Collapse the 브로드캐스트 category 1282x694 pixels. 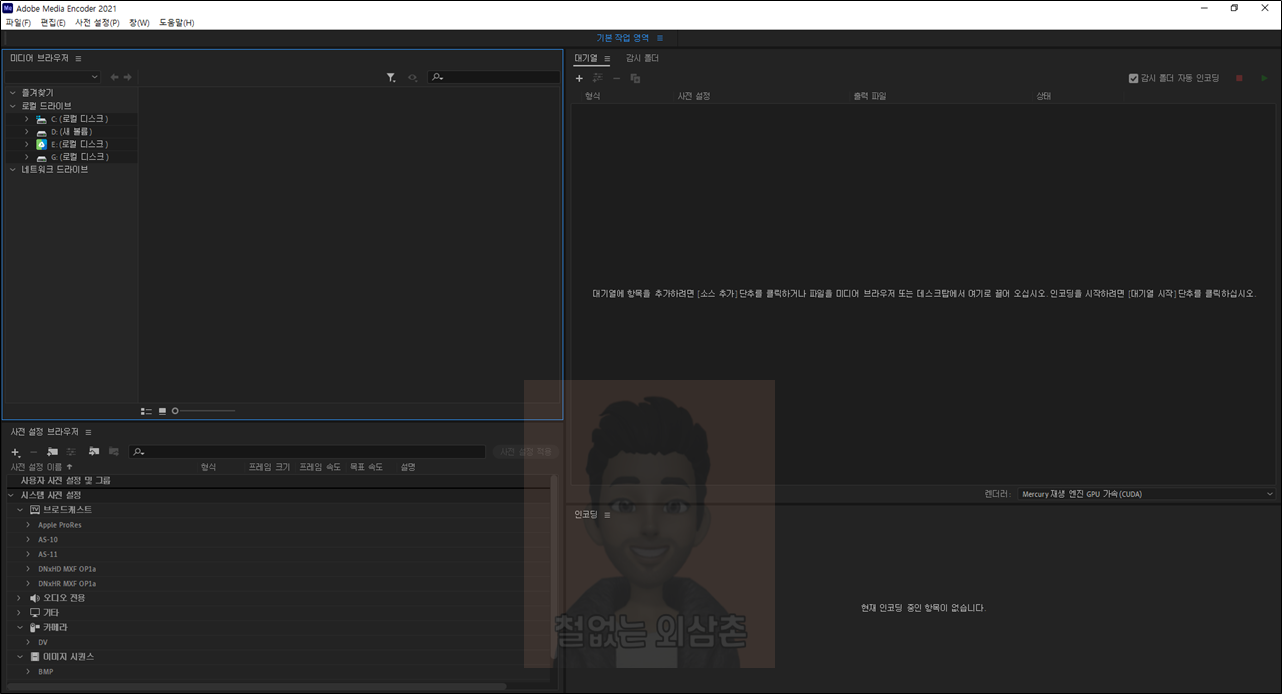(x=20, y=510)
